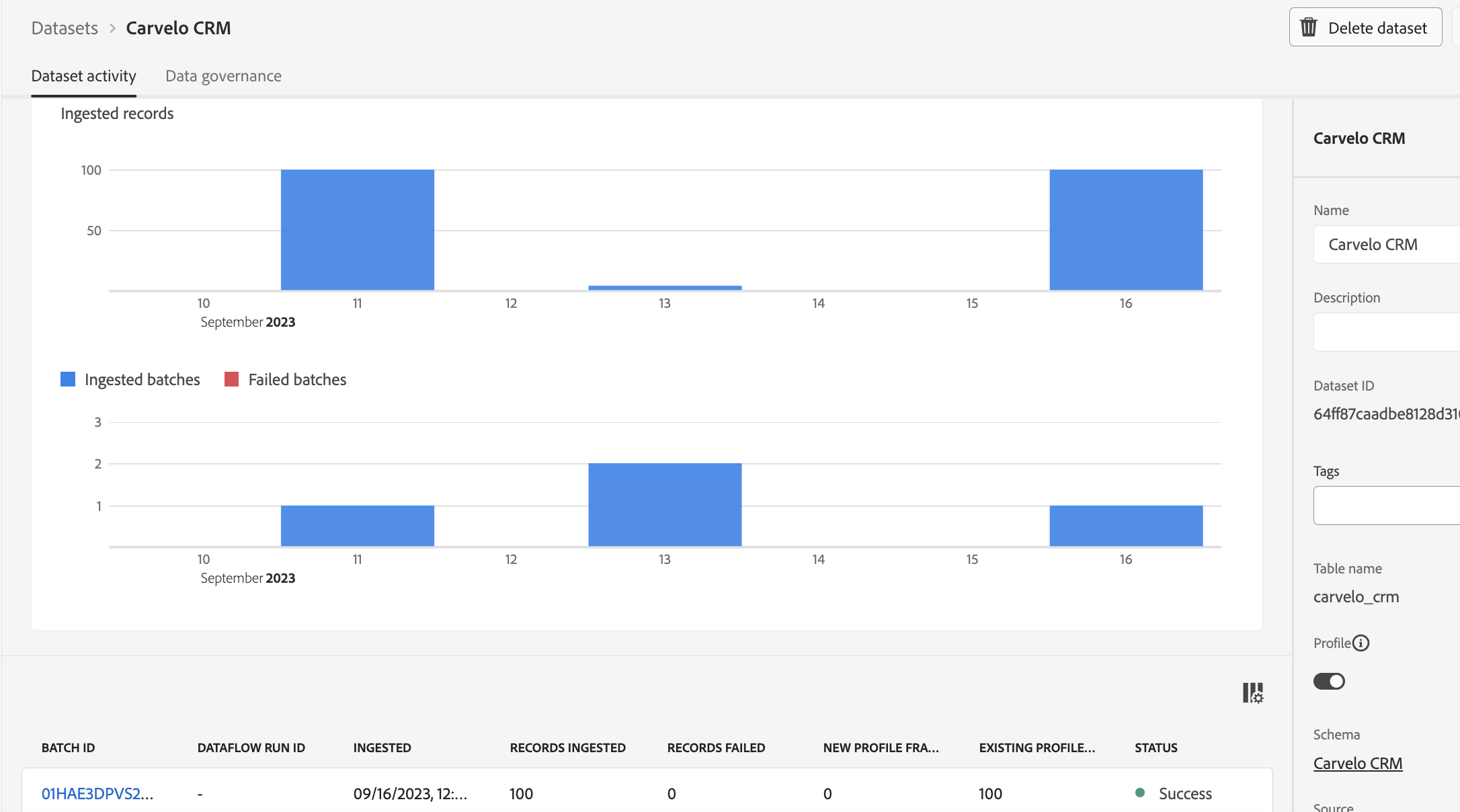Click the Name input field
The width and height of the screenshot is (1460, 812).
click(x=1387, y=245)
